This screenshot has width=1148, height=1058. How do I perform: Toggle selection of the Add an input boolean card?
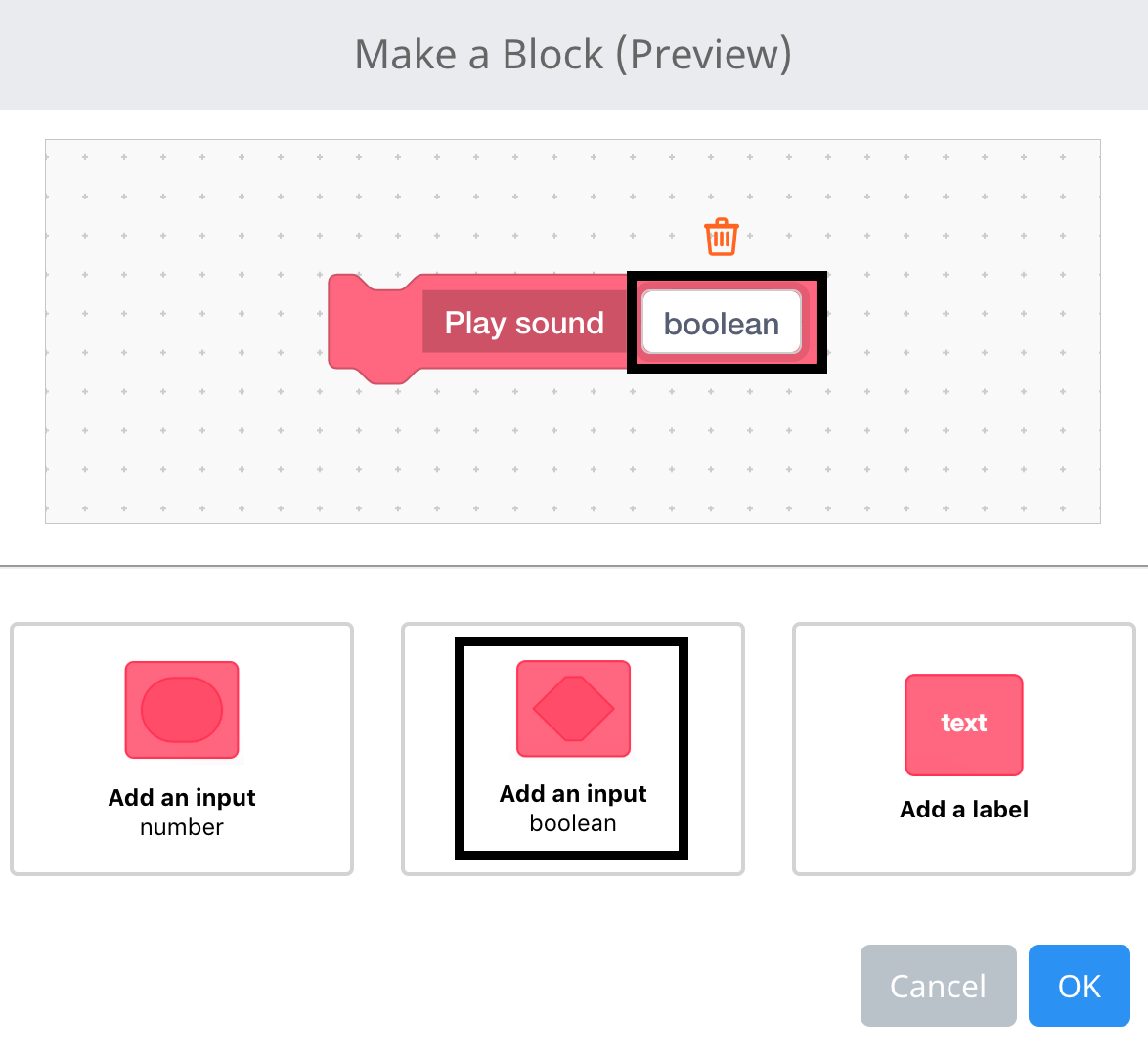pyautogui.click(x=572, y=749)
